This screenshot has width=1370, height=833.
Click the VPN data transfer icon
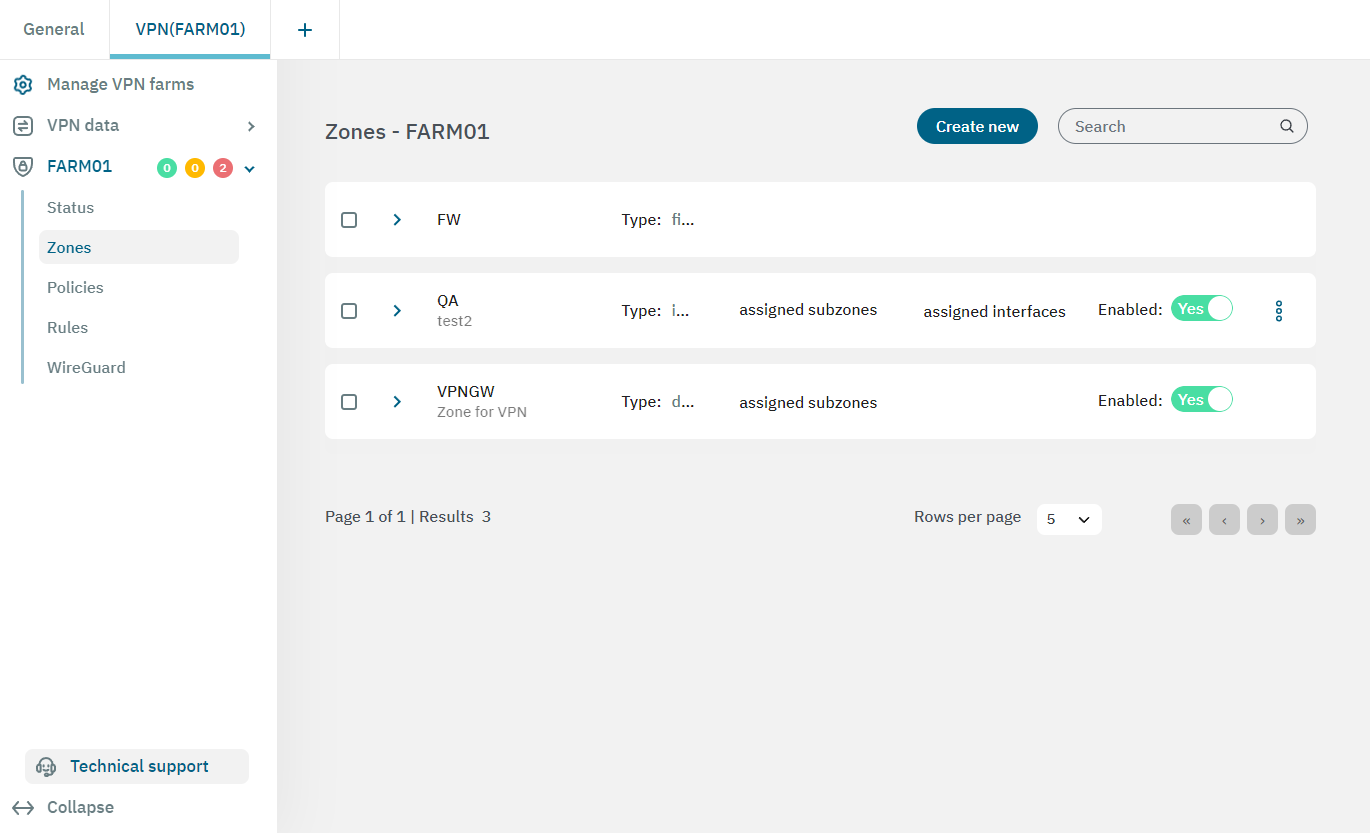(23, 126)
